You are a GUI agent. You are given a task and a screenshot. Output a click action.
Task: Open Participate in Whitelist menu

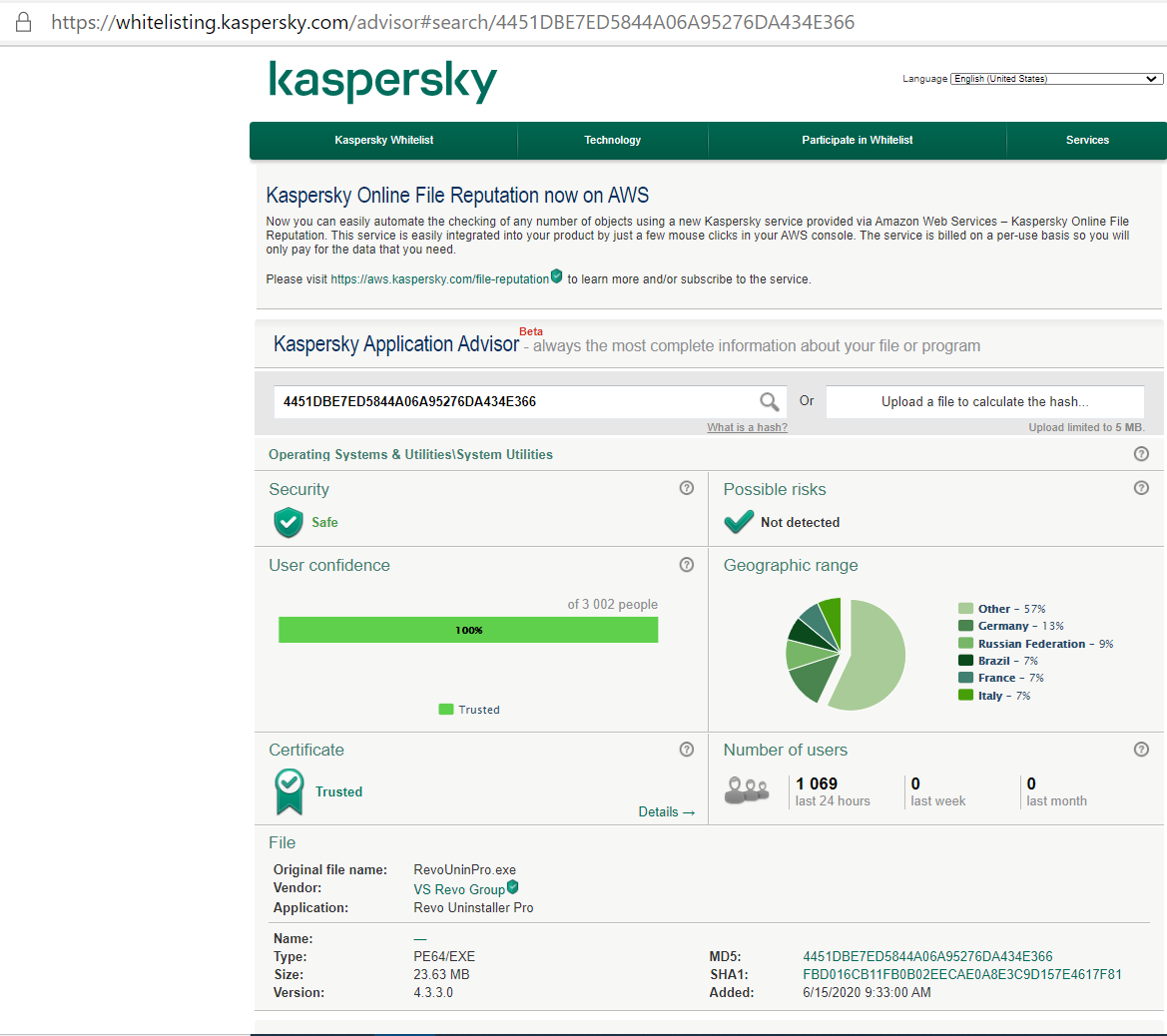click(x=858, y=140)
